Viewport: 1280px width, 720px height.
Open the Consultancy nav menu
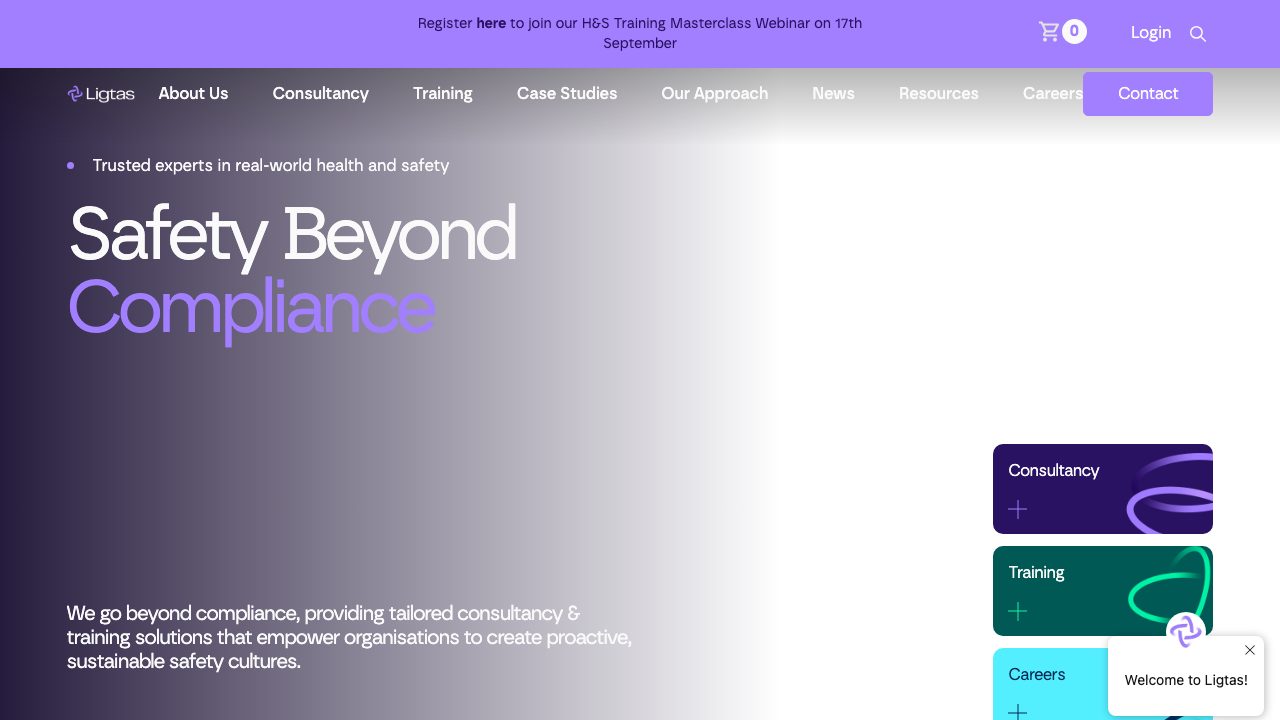321,93
